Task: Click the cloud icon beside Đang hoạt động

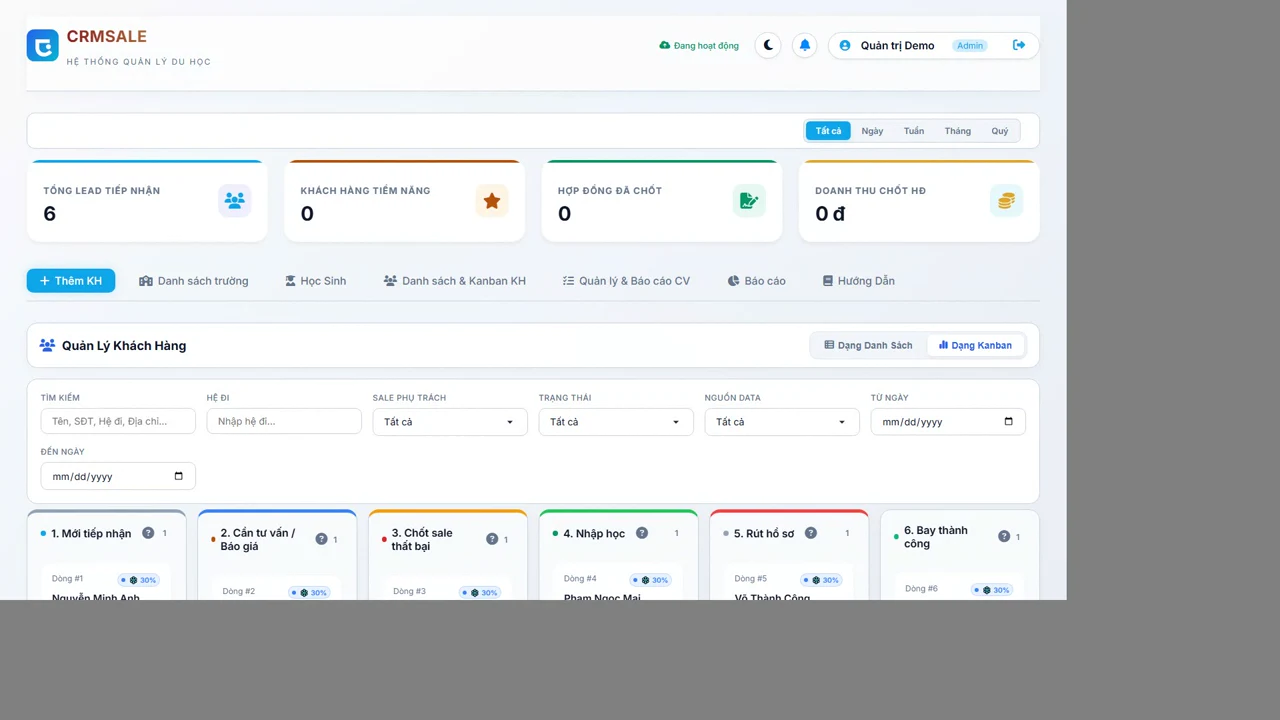Action: tap(665, 45)
